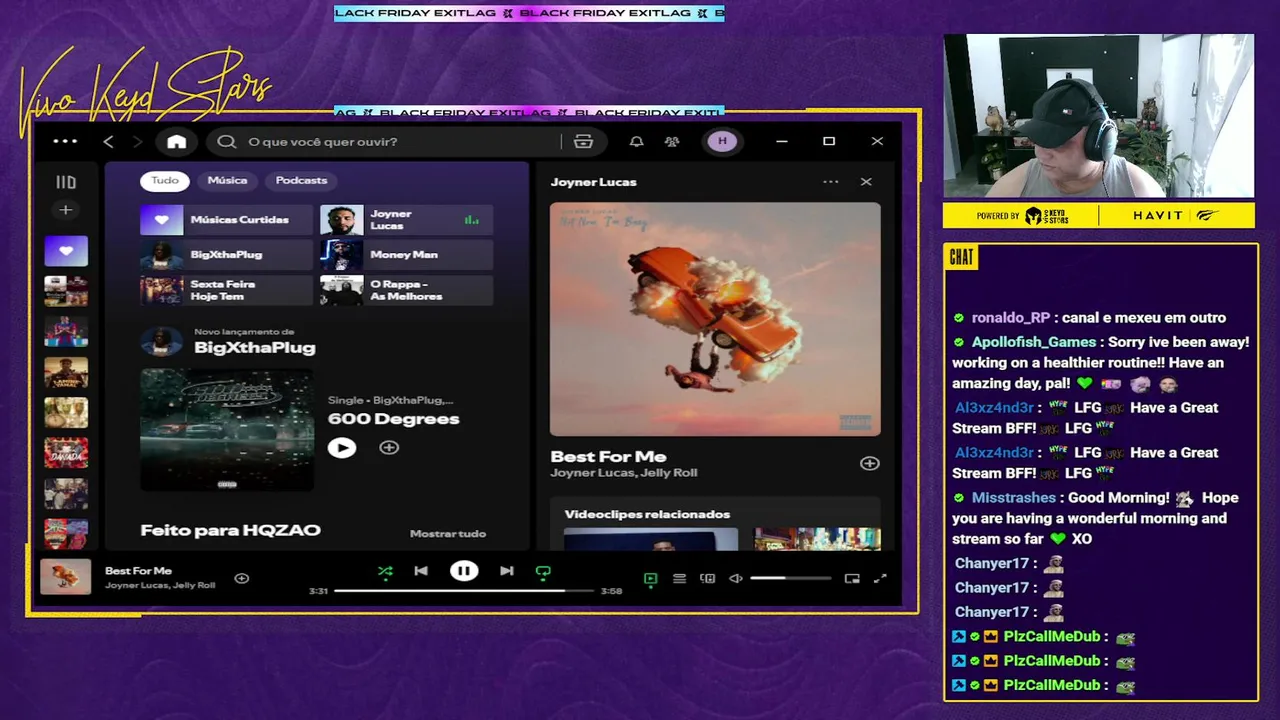Select the 'Podcasts' filter chip

[x=301, y=181]
